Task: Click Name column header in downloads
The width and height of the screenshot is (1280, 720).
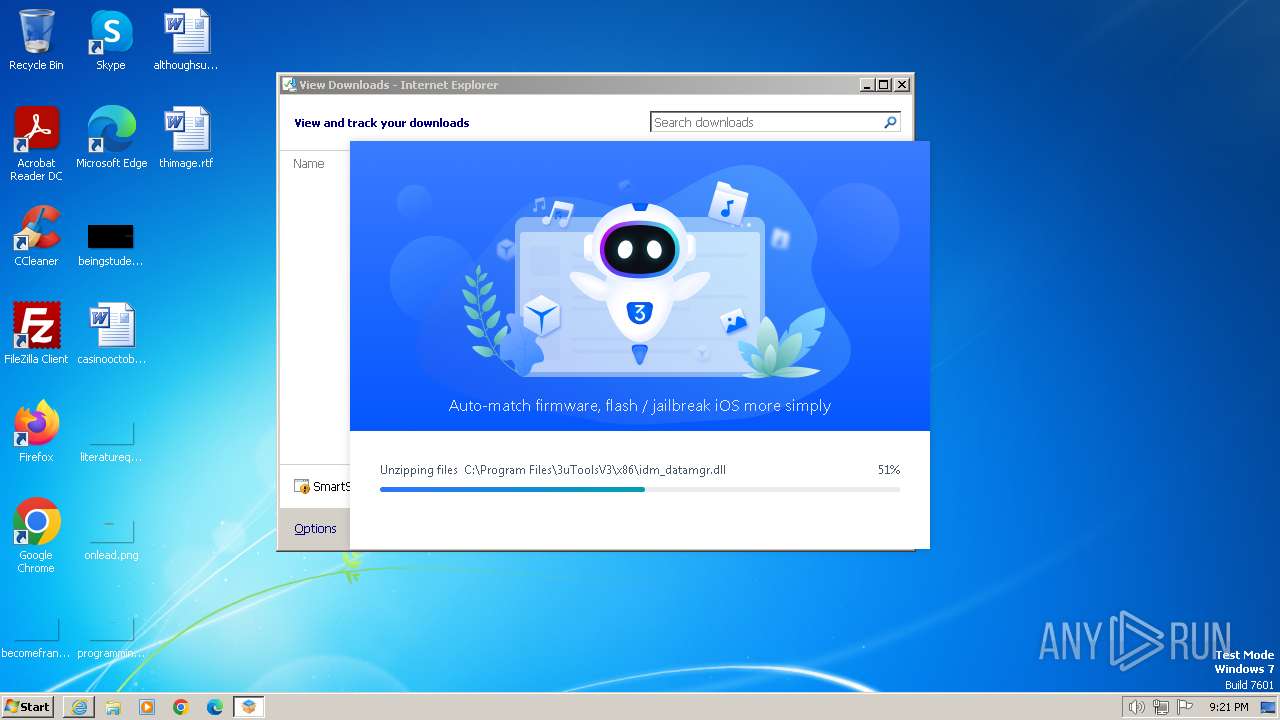Action: coord(309,163)
